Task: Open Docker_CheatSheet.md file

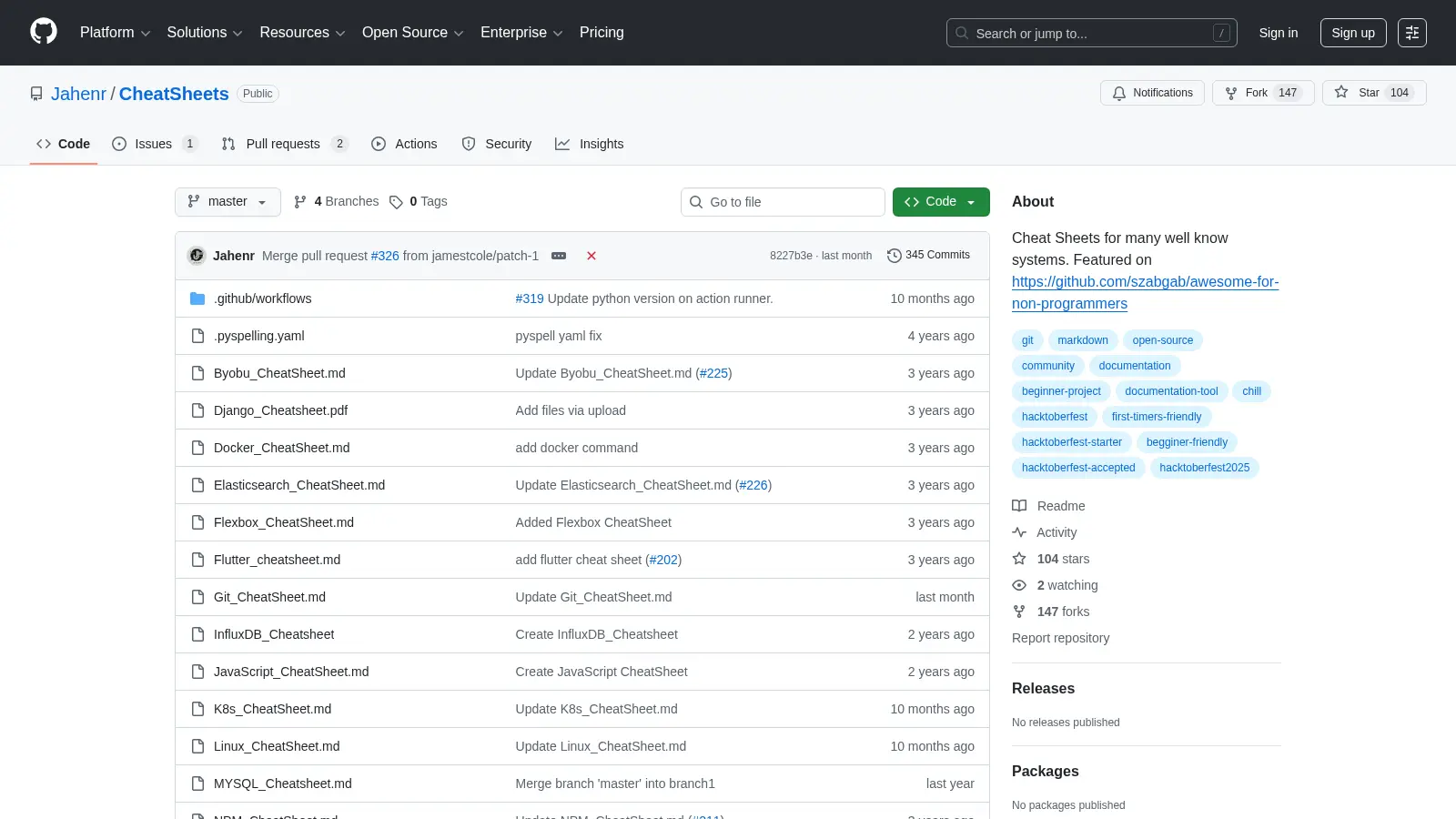Action: (x=282, y=448)
